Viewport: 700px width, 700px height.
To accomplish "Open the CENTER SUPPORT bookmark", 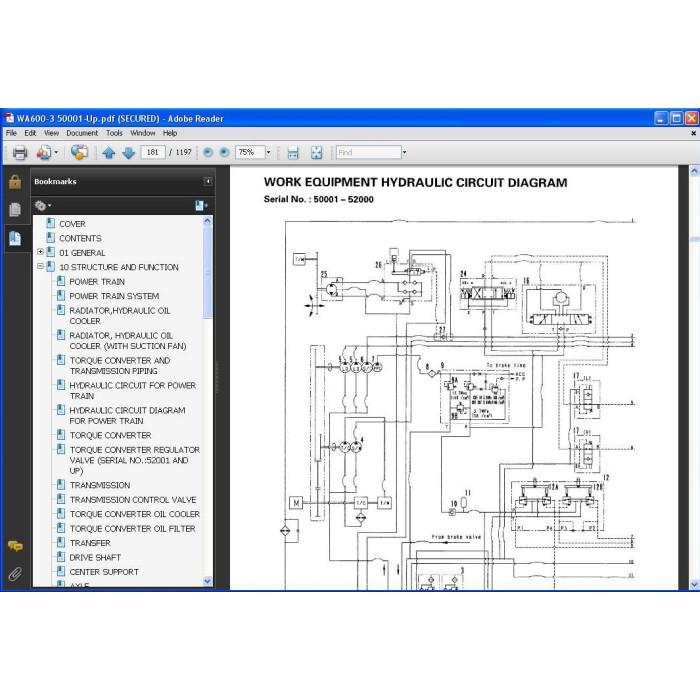I will 104,572.
